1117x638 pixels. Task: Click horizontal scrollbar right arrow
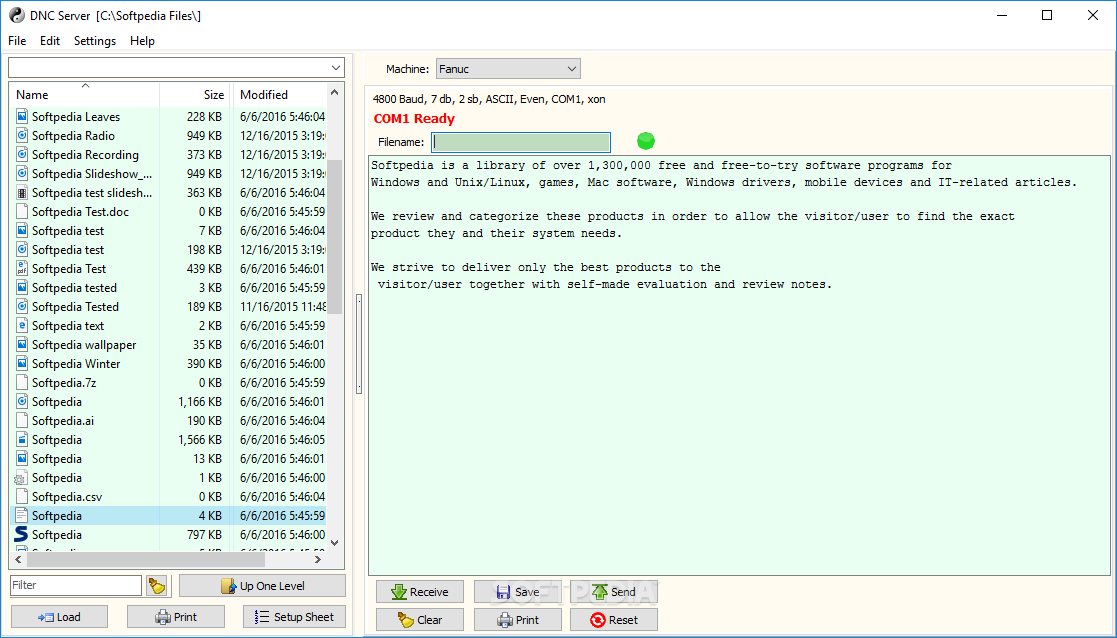(x=318, y=560)
